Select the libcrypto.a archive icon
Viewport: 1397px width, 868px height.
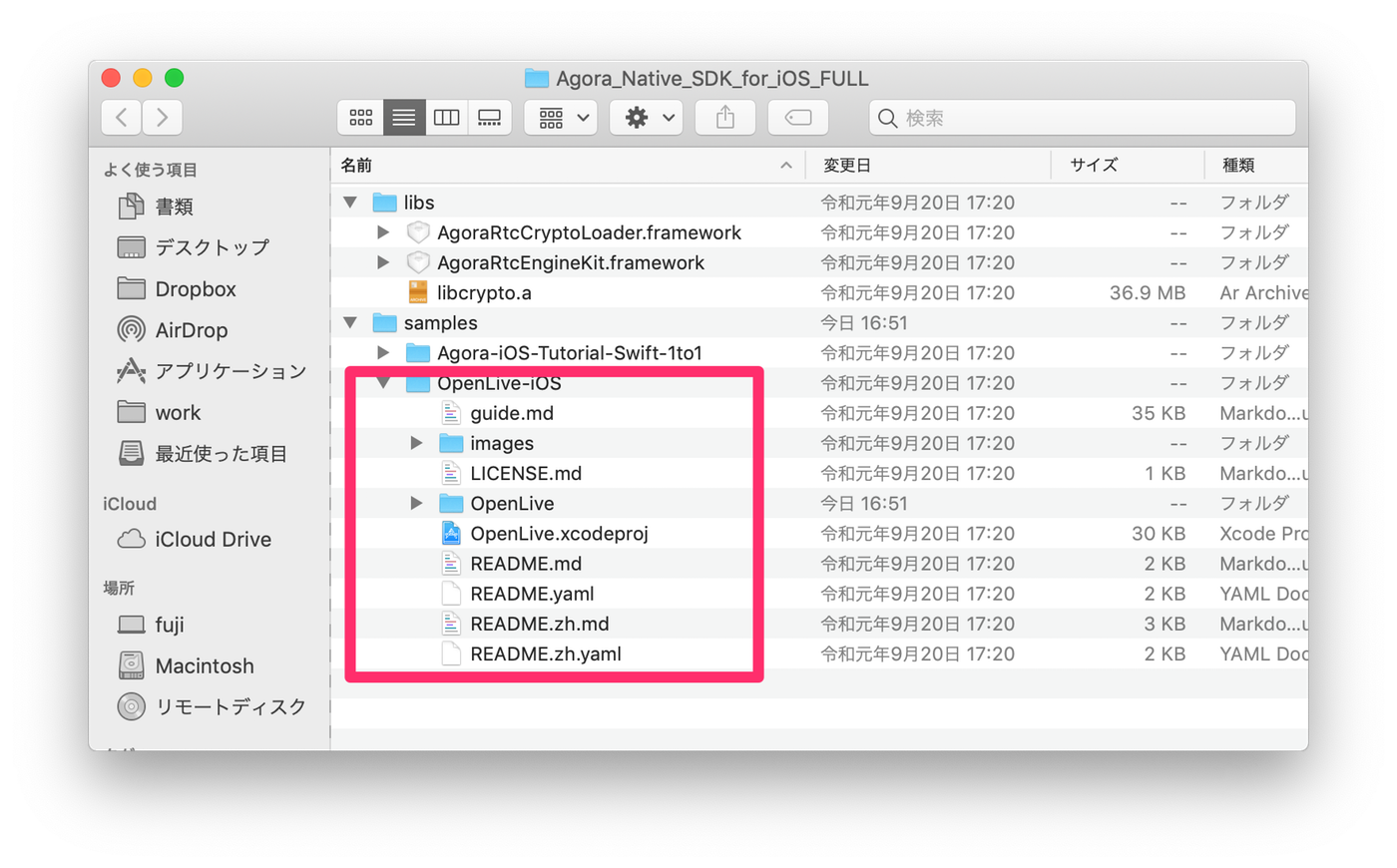pos(418,292)
